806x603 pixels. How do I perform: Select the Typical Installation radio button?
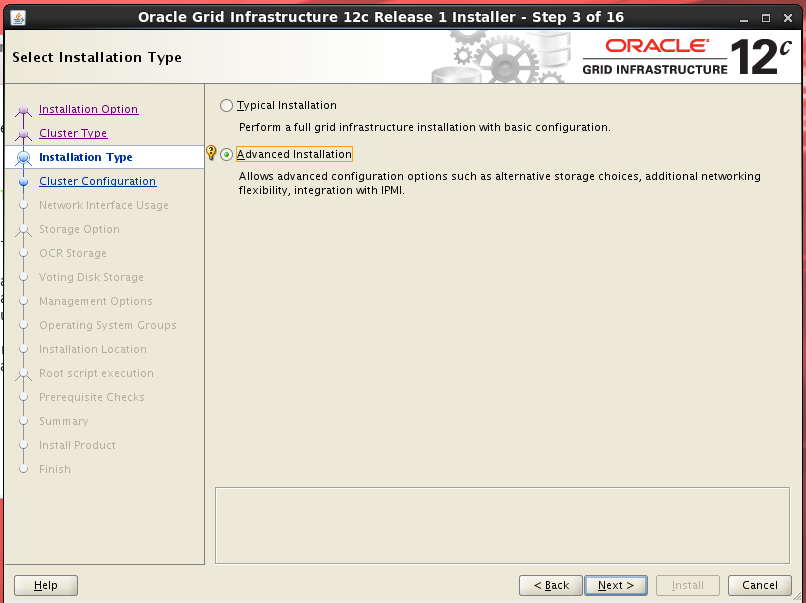[226, 105]
